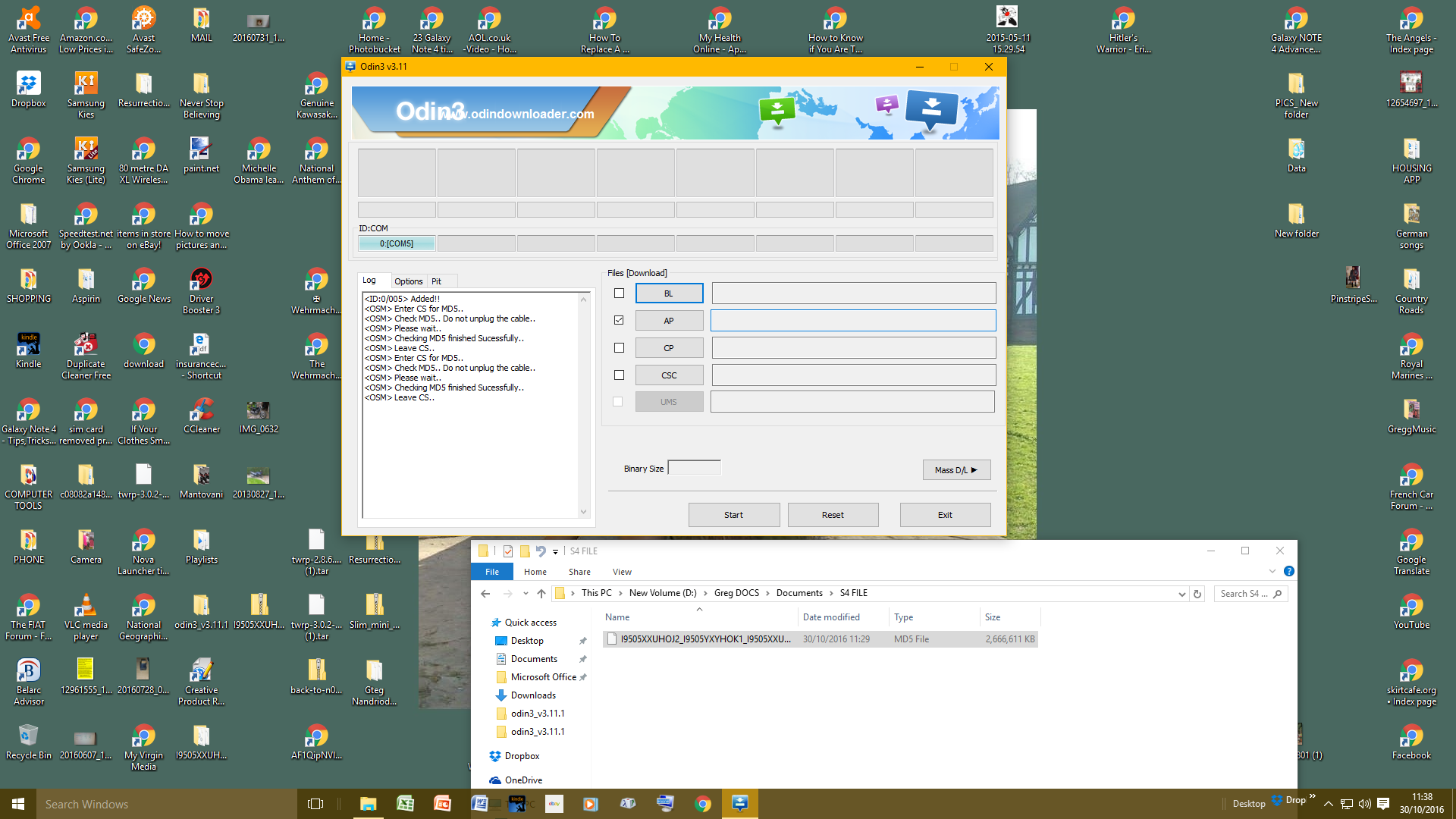
Task: Click the Start button in Odin3
Action: click(735, 514)
